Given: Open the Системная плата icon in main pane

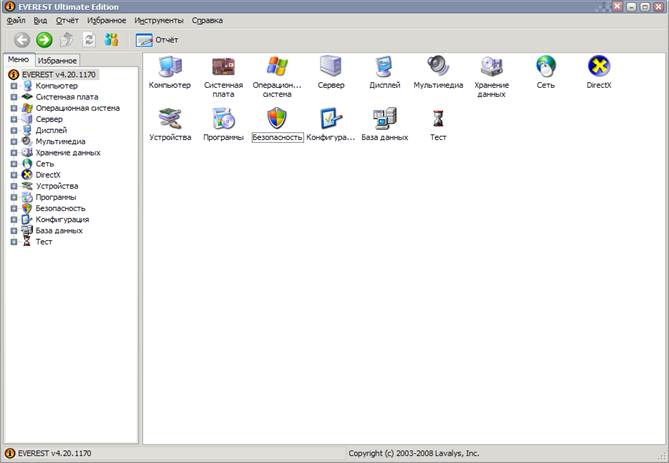Looking at the screenshot, I should [x=223, y=67].
